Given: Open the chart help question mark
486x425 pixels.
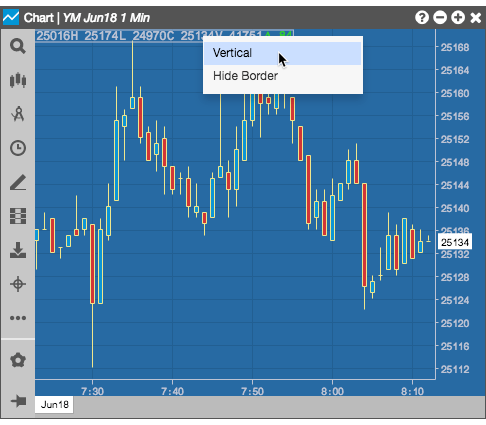Looking at the screenshot, I should tap(422, 17).
